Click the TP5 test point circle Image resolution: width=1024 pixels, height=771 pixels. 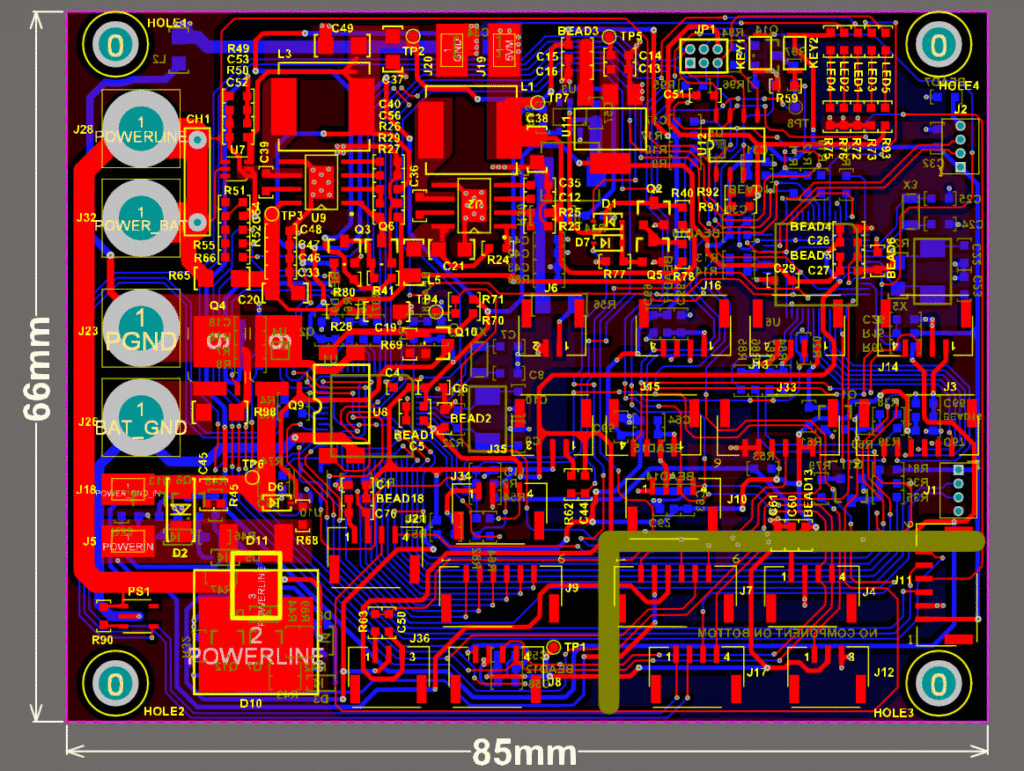click(x=607, y=36)
